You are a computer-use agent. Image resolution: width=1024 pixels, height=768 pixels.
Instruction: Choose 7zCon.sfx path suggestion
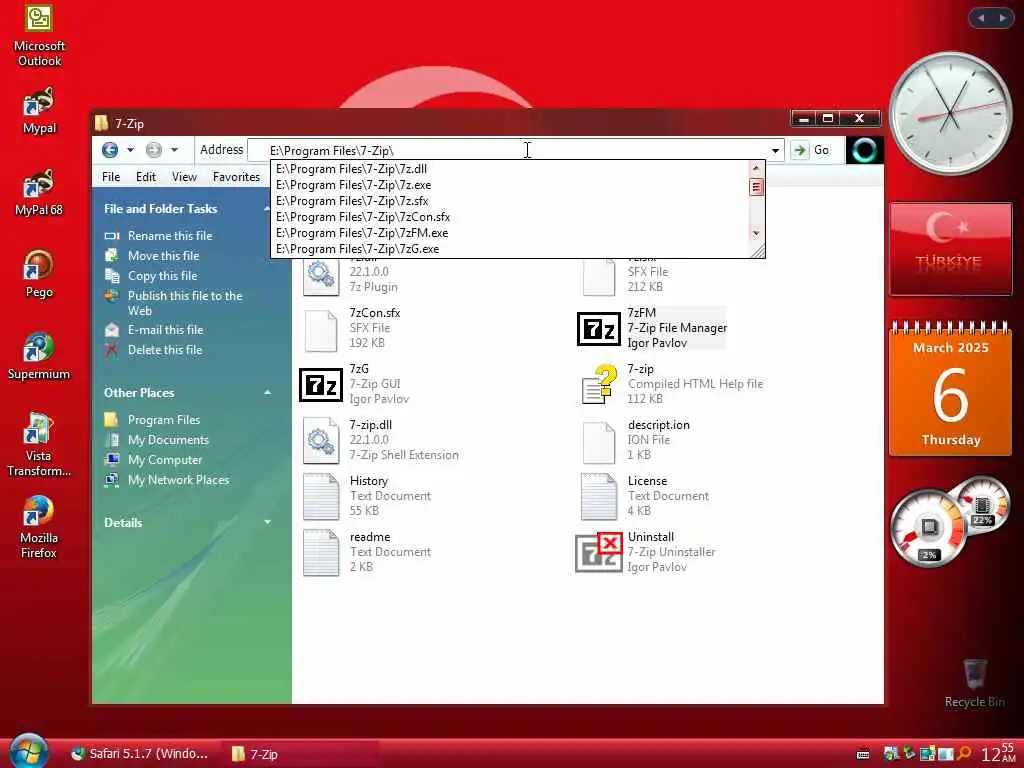pyautogui.click(x=510, y=217)
